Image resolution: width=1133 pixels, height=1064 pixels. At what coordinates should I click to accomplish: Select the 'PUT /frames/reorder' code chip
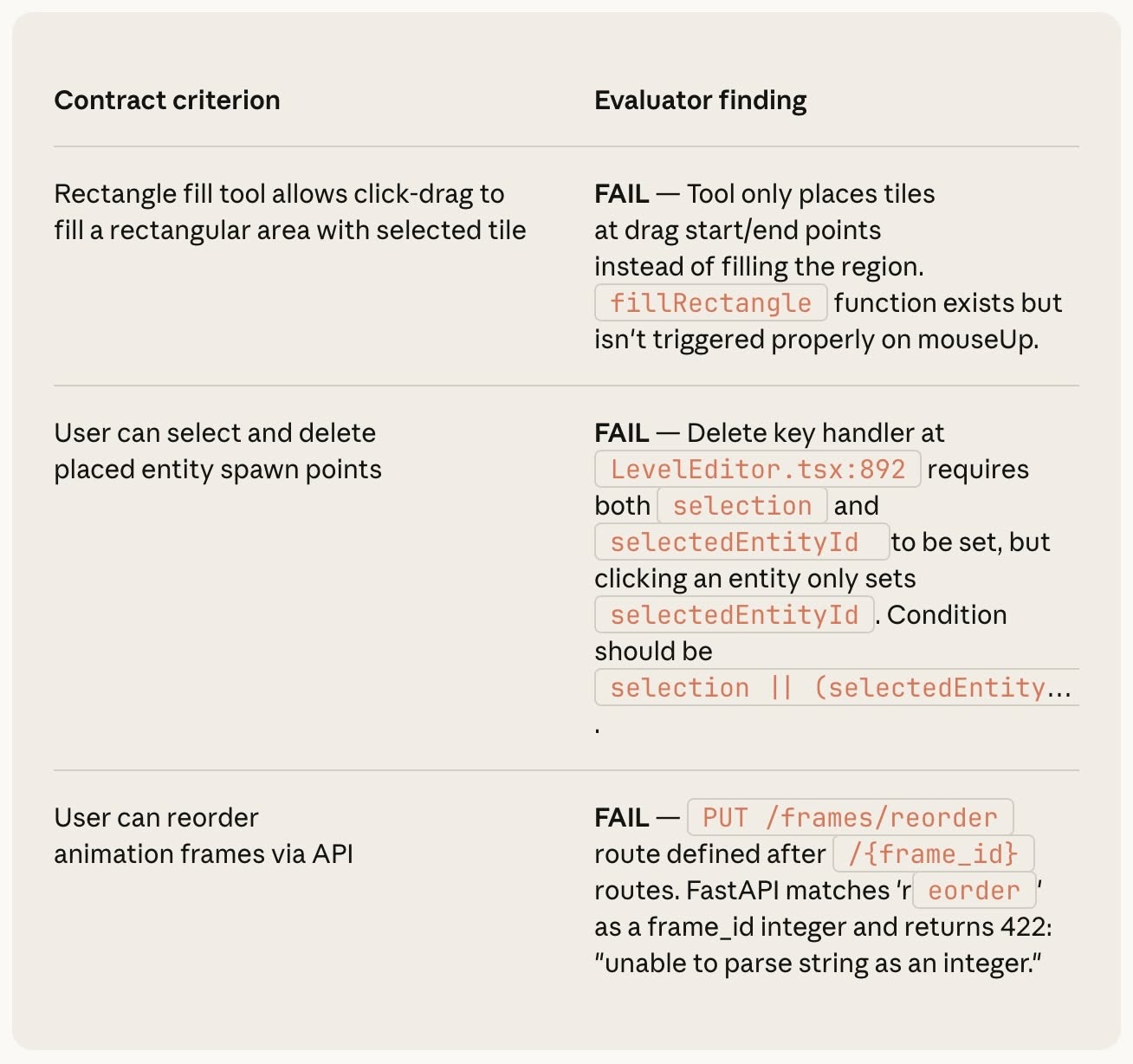coord(850,818)
